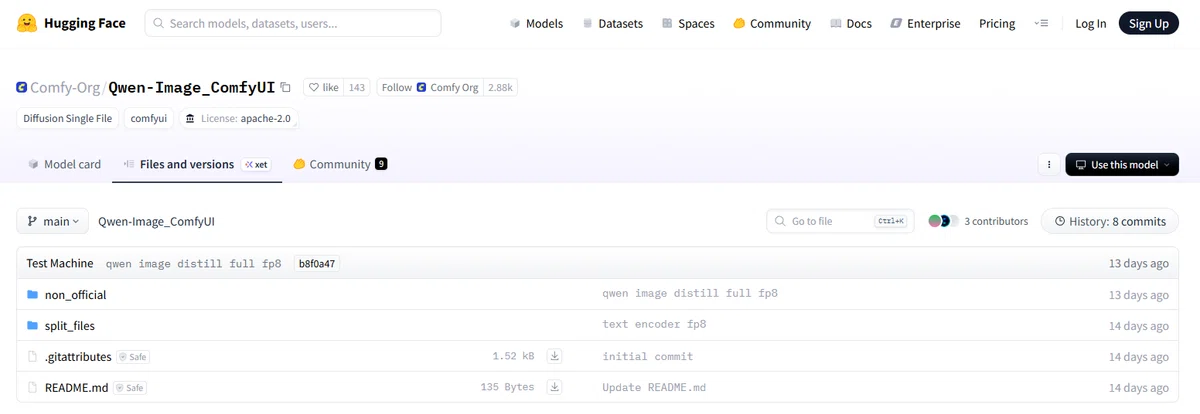Copy model name with copy icon
This screenshot has width=1200, height=414.
pyautogui.click(x=286, y=87)
